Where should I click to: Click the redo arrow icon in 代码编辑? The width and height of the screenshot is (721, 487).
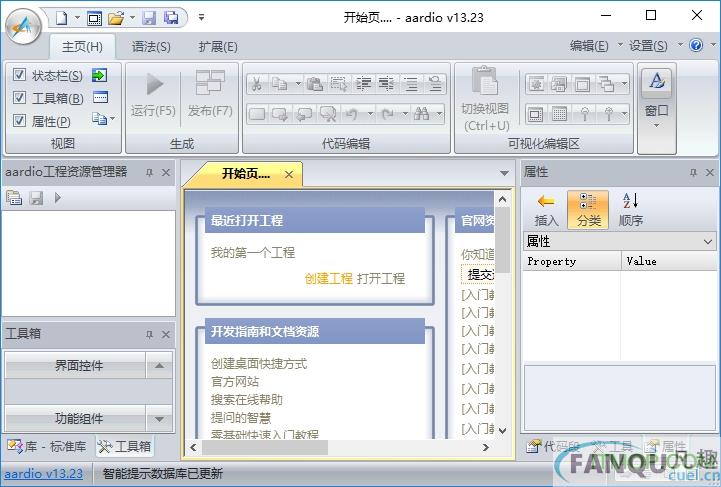point(388,113)
